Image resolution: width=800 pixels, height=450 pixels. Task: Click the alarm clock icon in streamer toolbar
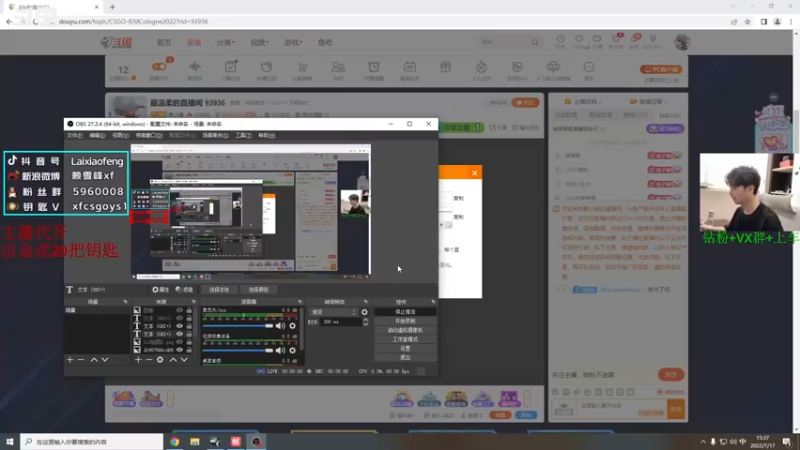[x=373, y=67]
